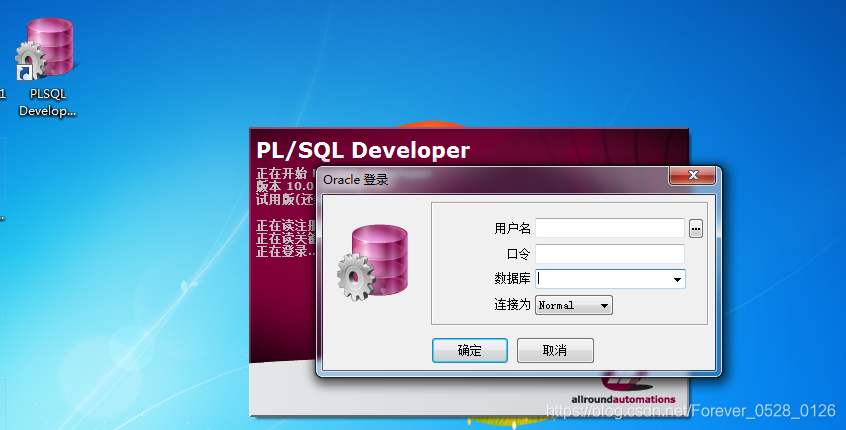Focus the 用户名 username field
Image resolution: width=846 pixels, height=430 pixels.
click(610, 228)
